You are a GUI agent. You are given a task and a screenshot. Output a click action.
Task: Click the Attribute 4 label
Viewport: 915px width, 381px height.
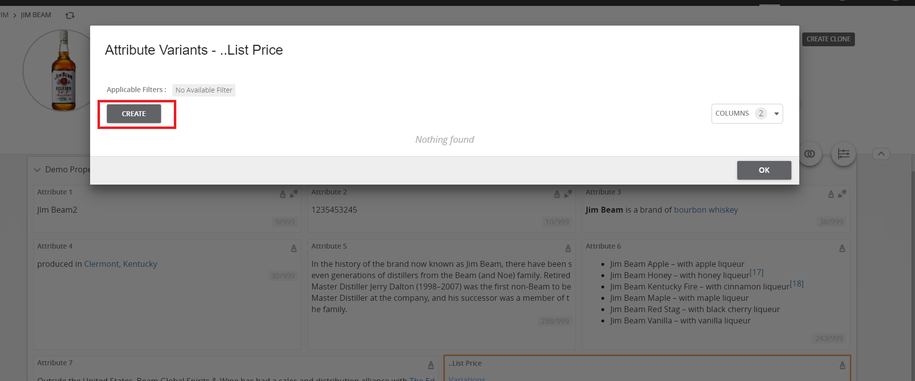55,246
